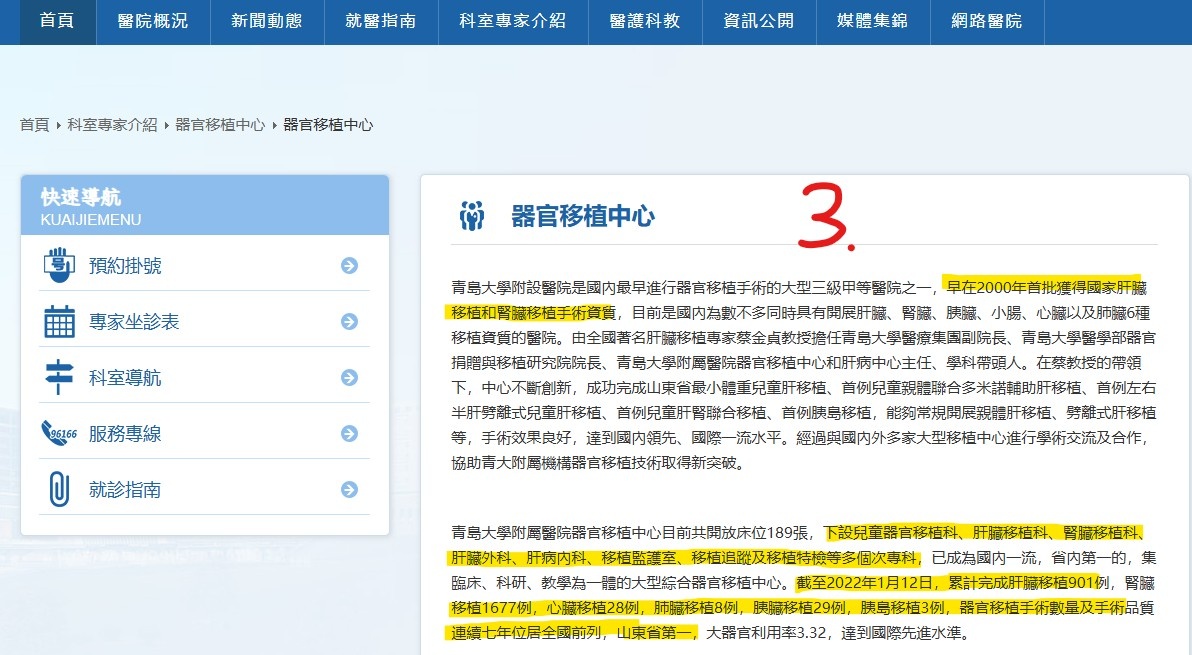Viewport: 1192px width, 655px height.
Task: Click the arrow circle in 預約掛號 row
Action: [x=349, y=265]
